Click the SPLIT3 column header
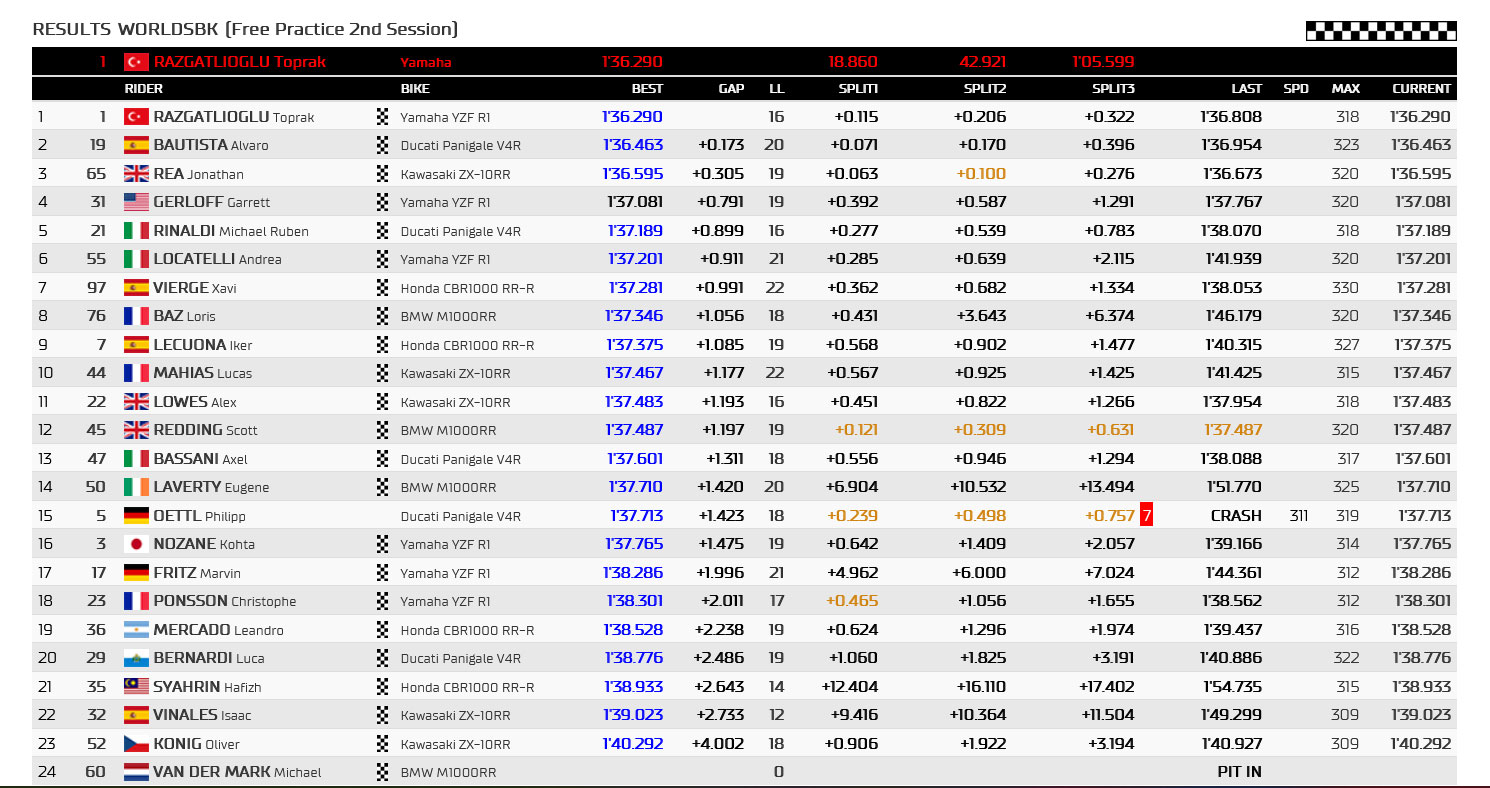This screenshot has height=788, width=1490. (1113, 89)
